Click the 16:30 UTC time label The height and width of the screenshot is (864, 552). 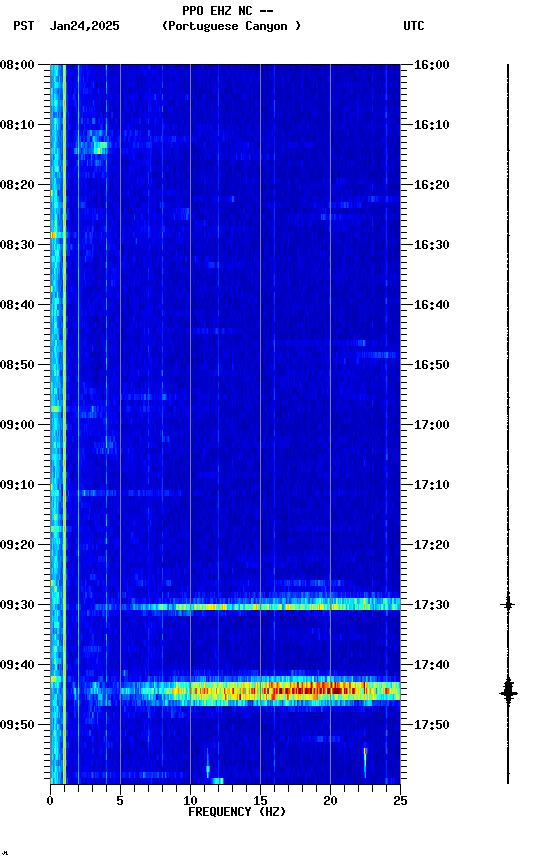tap(432, 245)
